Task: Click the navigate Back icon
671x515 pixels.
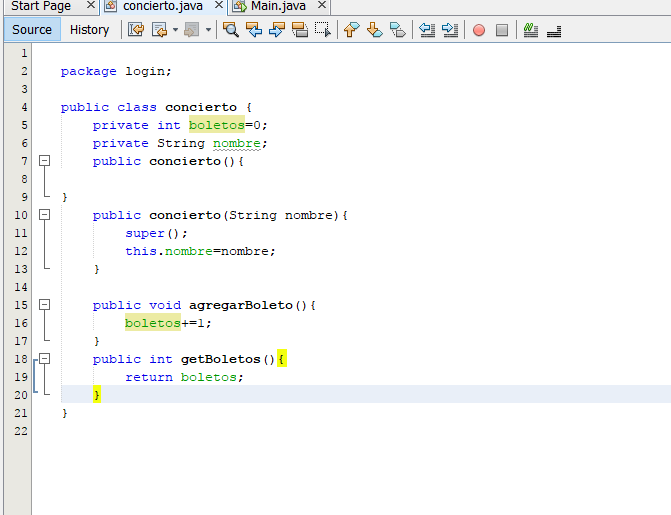Action: (x=159, y=30)
